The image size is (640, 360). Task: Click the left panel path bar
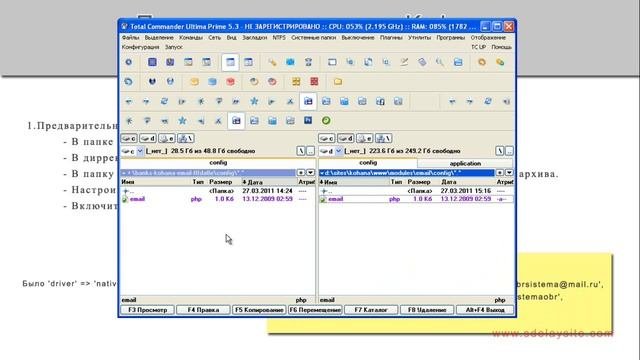point(208,173)
